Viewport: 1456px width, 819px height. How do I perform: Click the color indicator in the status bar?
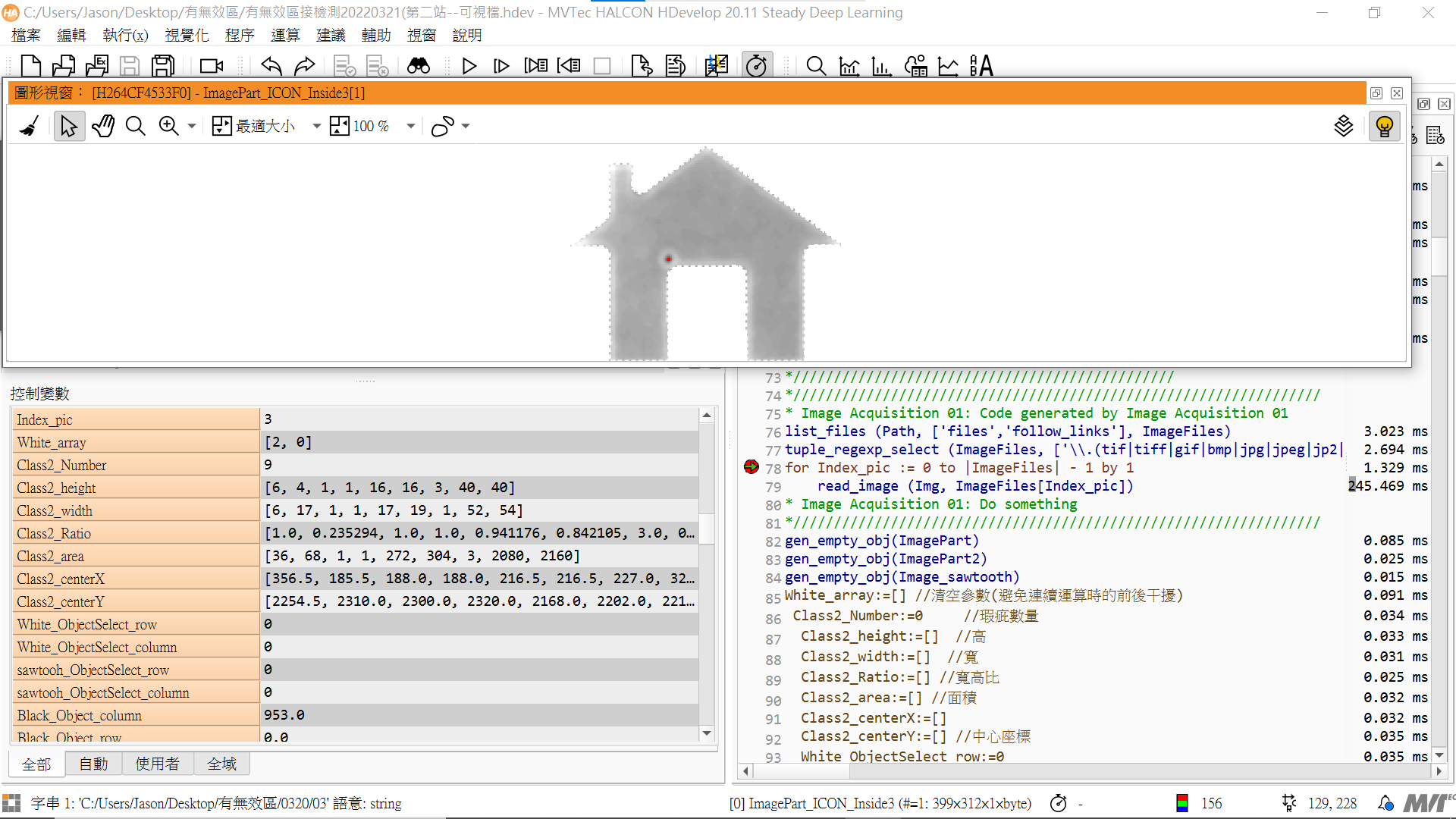tap(1182, 803)
